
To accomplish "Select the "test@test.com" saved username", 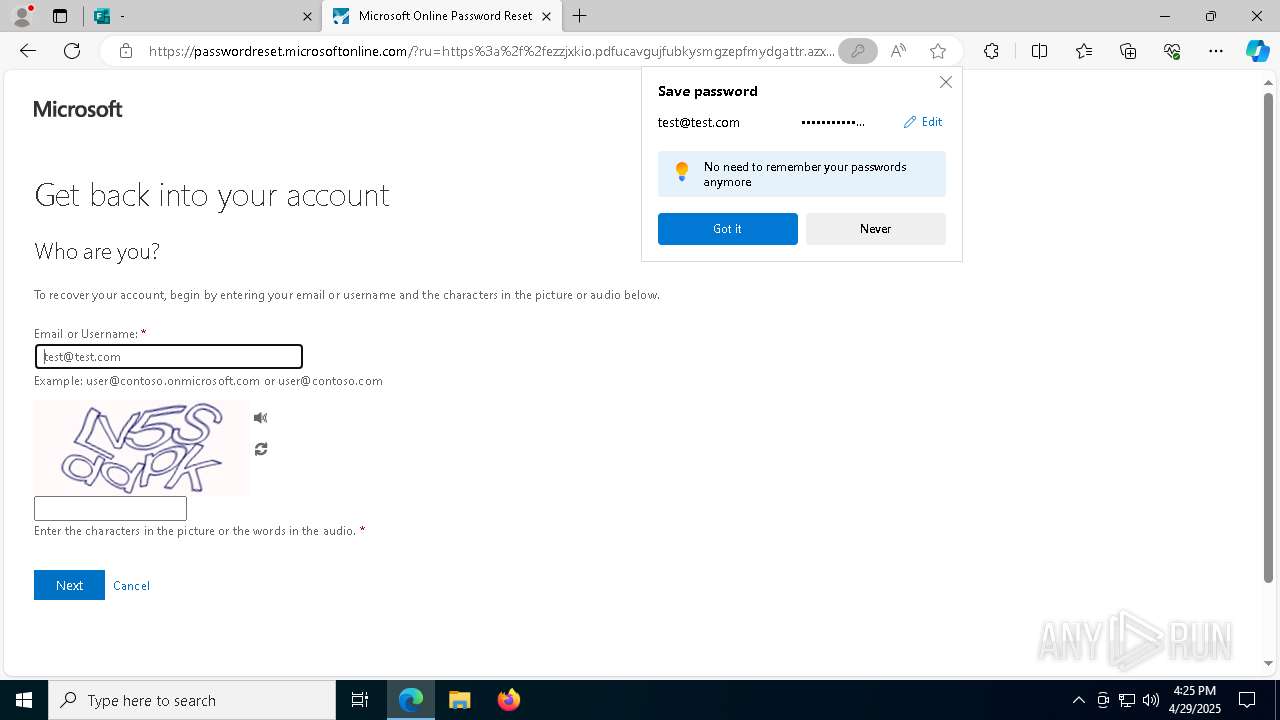I will 699,122.
